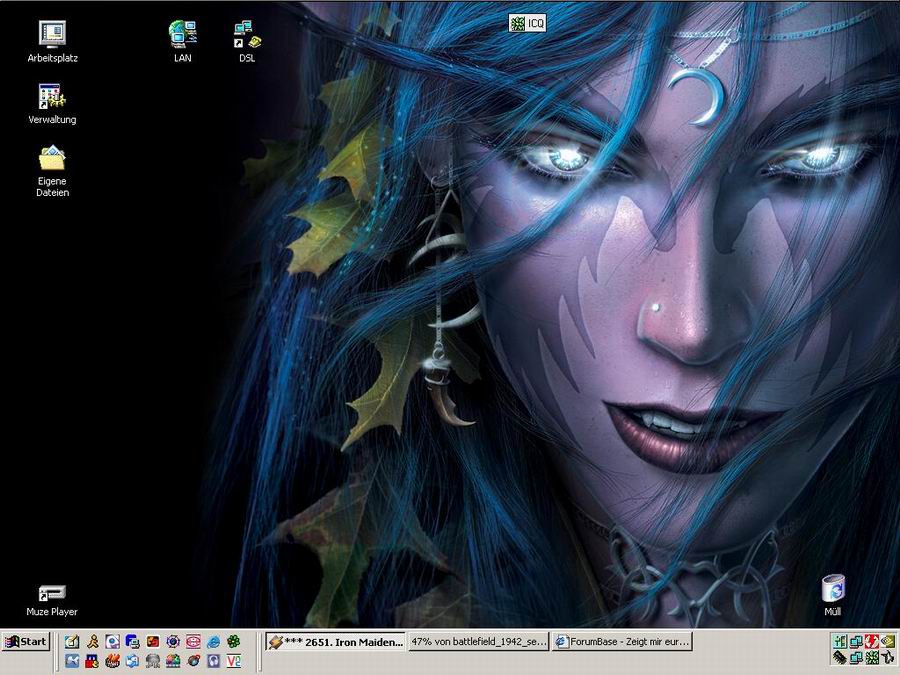This screenshot has width=900, height=675.
Task: Click the ICQ flower system tray icon
Action: (872, 657)
